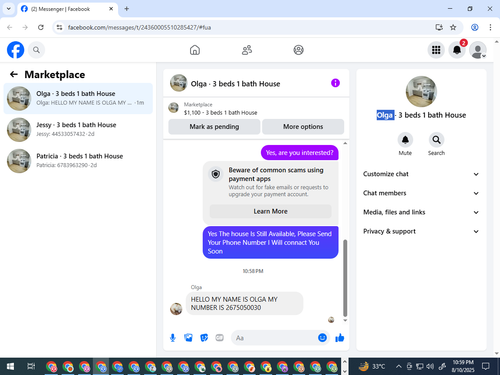Open the Friends icon in top navigation
Screen dimensions: 500x375
247,50
